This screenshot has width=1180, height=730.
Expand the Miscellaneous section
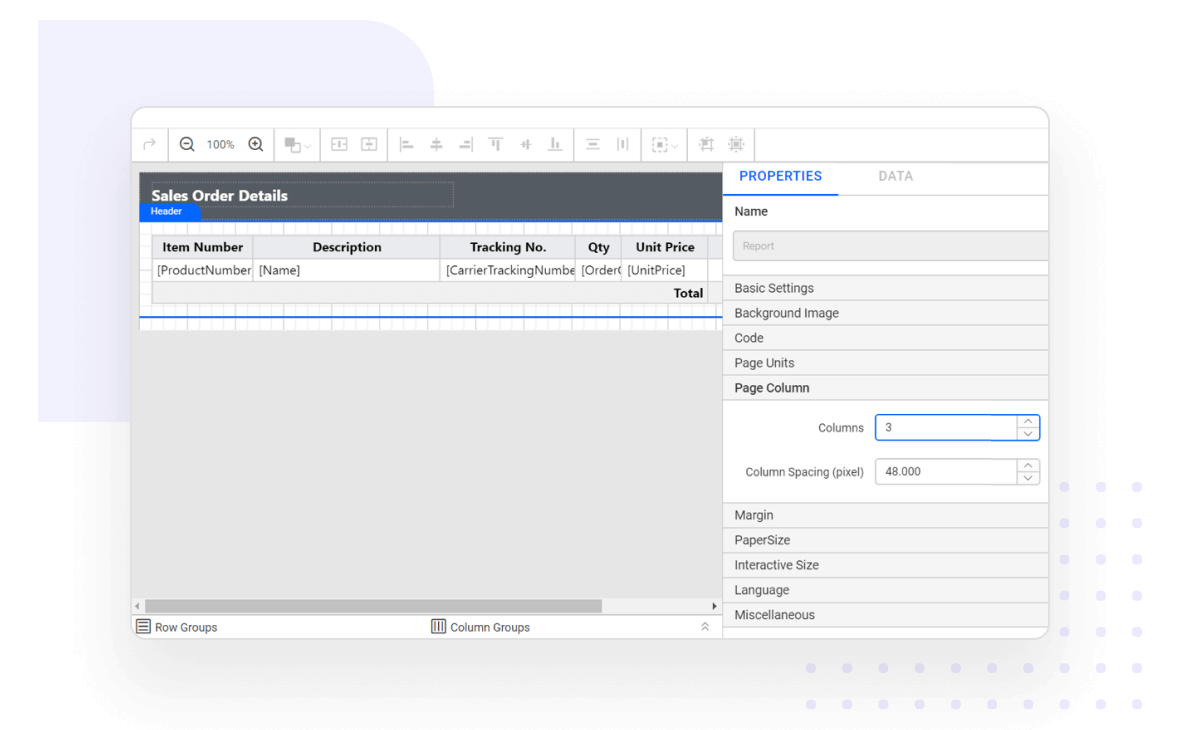(886, 615)
